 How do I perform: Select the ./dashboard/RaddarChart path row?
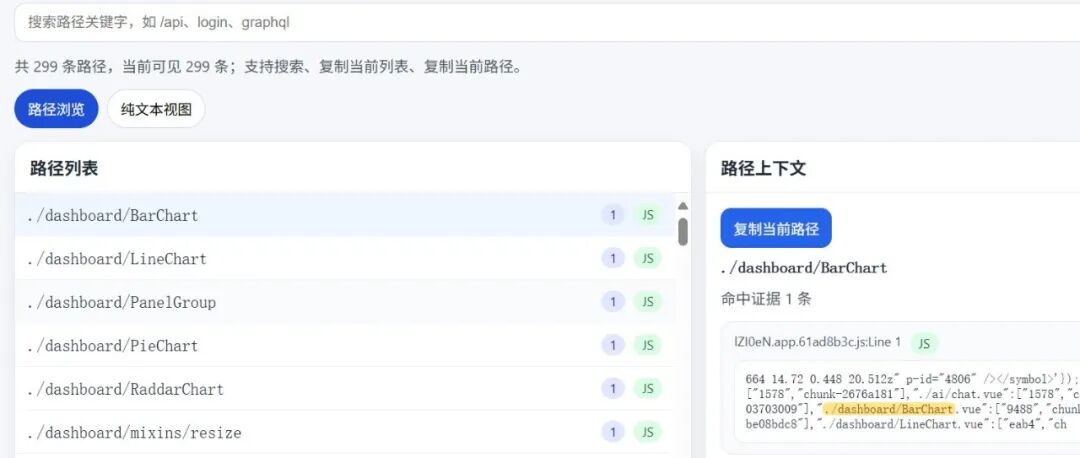coord(345,388)
